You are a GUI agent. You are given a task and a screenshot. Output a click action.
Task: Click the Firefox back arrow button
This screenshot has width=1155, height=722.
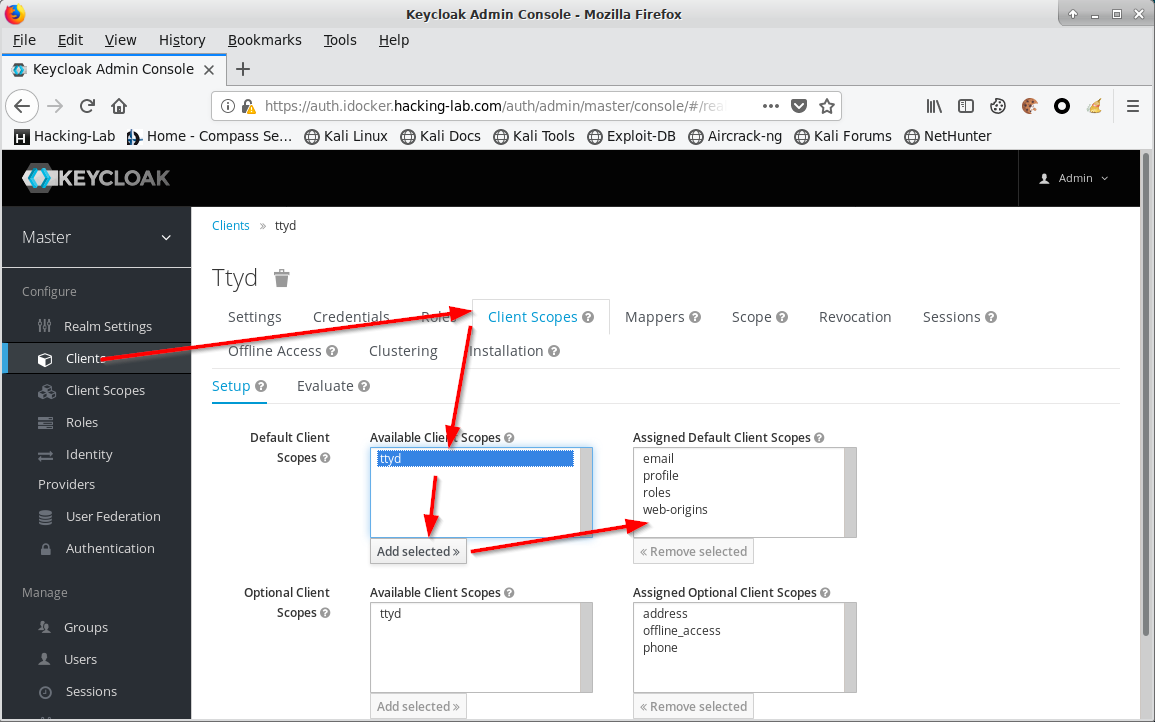pos(22,106)
